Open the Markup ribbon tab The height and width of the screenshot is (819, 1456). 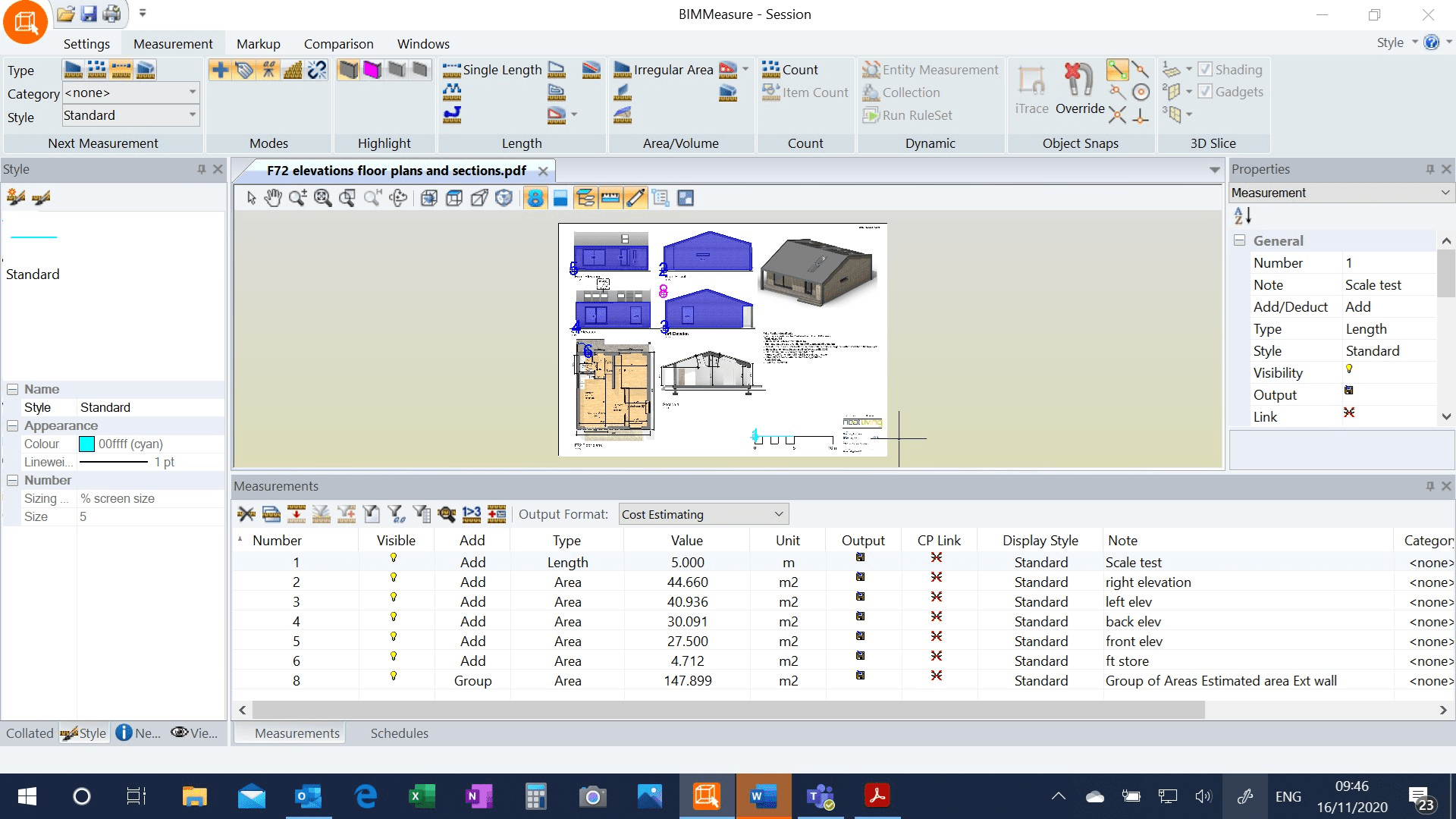258,44
